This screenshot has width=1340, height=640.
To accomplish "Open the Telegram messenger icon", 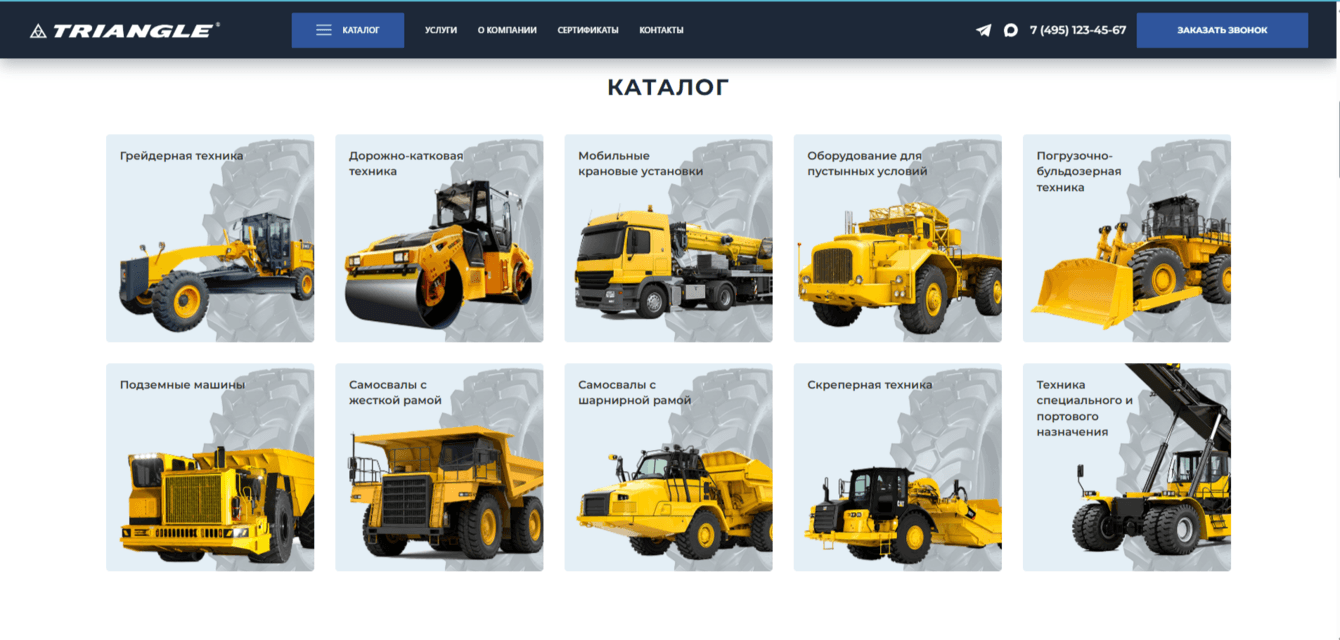I will point(984,30).
